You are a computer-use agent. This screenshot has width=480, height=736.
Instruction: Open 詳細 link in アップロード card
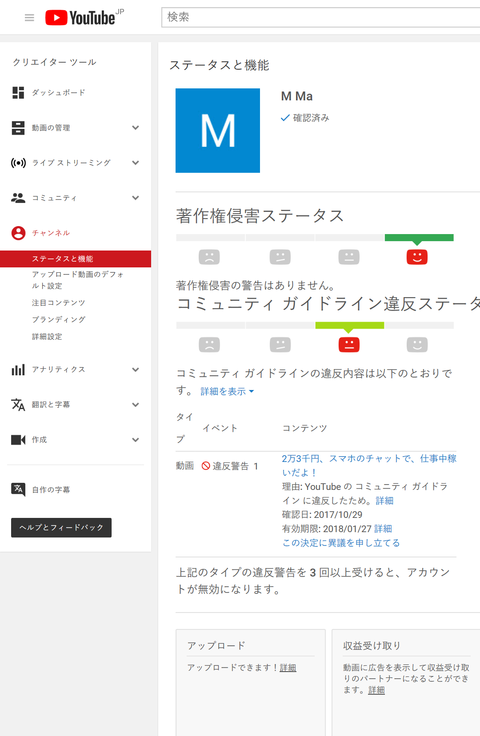(288, 667)
